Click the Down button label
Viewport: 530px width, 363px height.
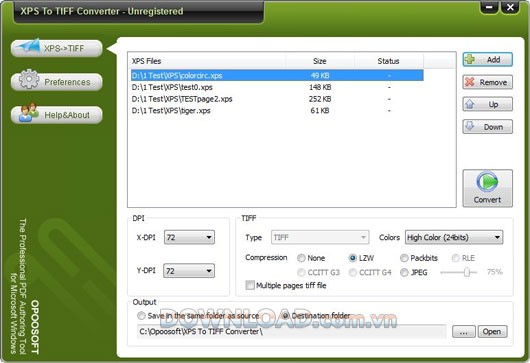point(493,127)
